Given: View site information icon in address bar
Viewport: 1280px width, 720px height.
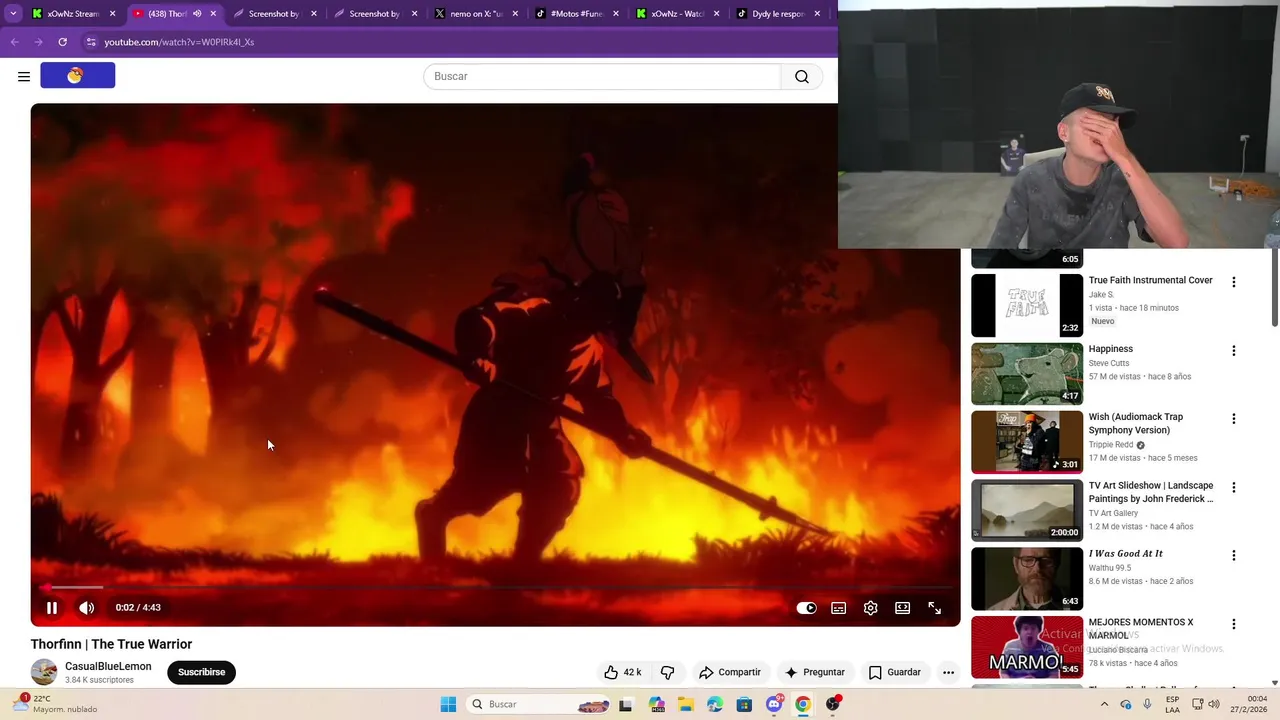Looking at the screenshot, I should pos(91,42).
